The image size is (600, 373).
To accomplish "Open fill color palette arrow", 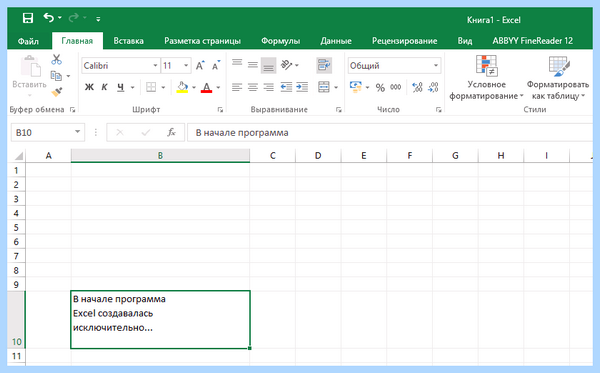I will [x=194, y=88].
